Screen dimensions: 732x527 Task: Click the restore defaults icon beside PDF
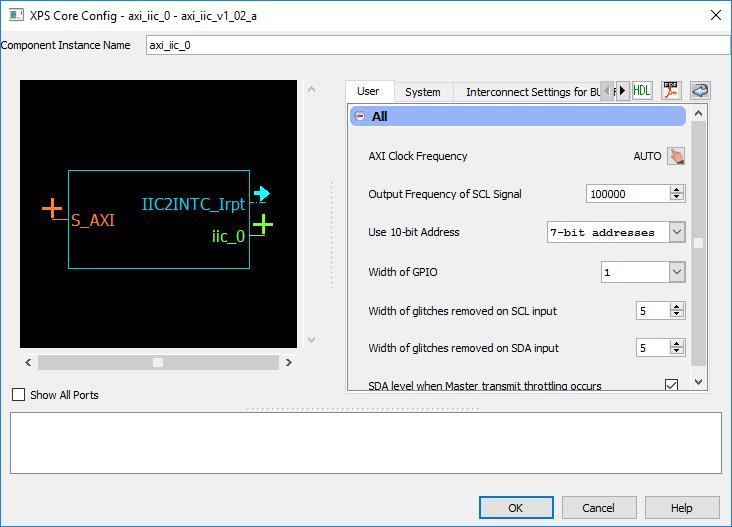point(700,90)
